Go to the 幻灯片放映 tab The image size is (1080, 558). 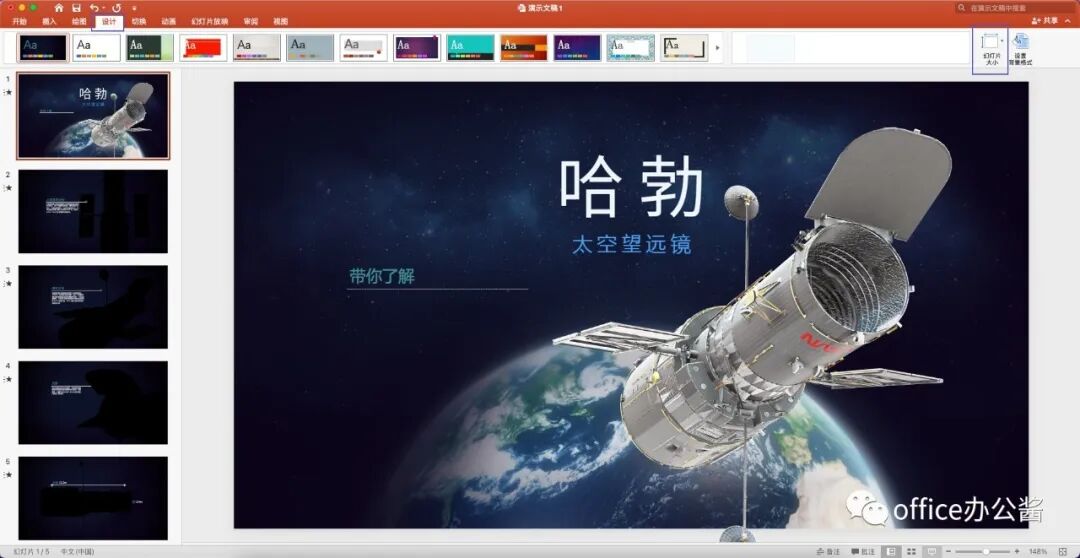click(210, 21)
